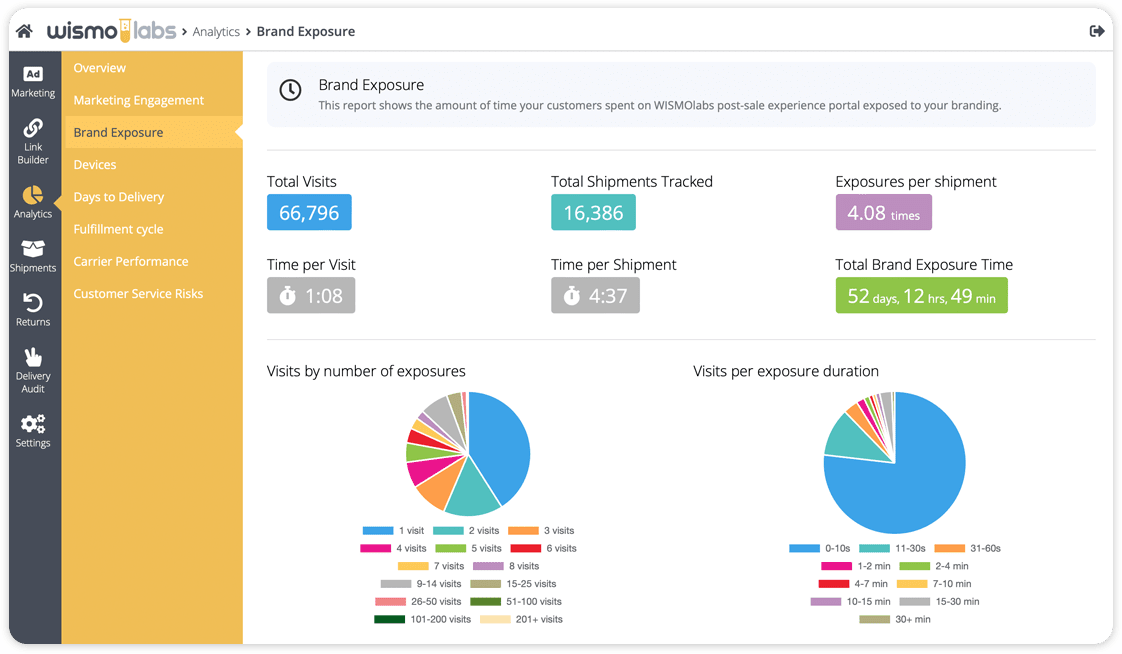1122x654 pixels.
Task: Open the Customer Service Risks report
Action: 138,293
